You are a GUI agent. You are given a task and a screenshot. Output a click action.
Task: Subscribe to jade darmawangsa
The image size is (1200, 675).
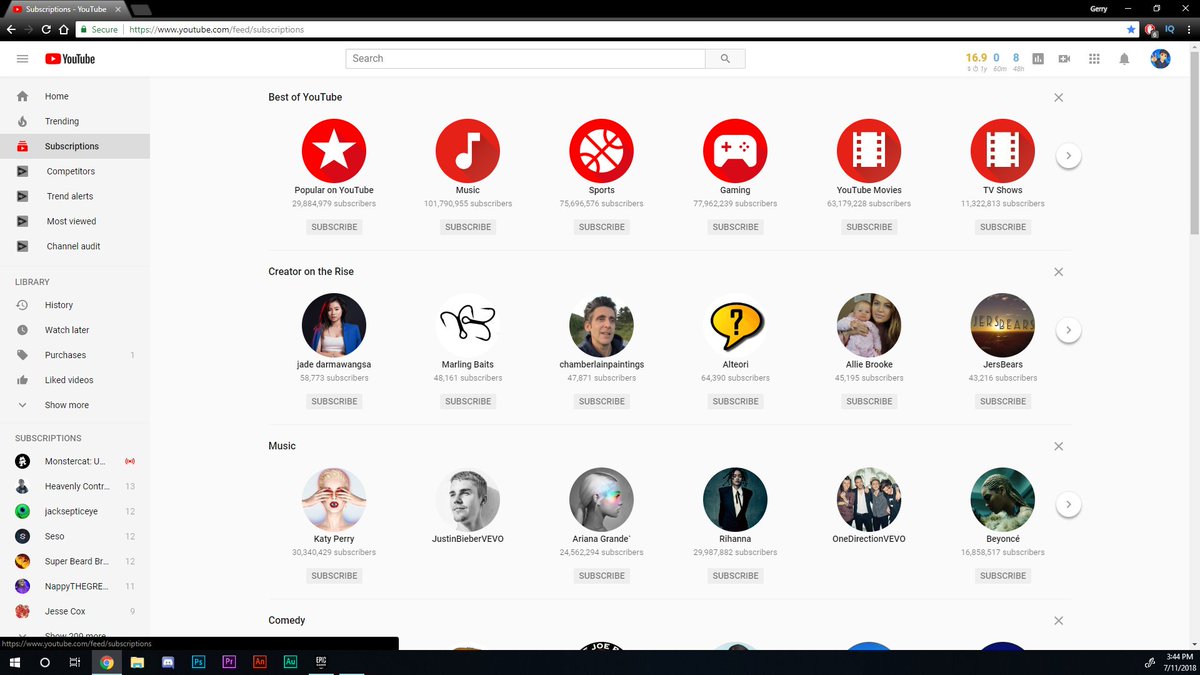pos(334,401)
